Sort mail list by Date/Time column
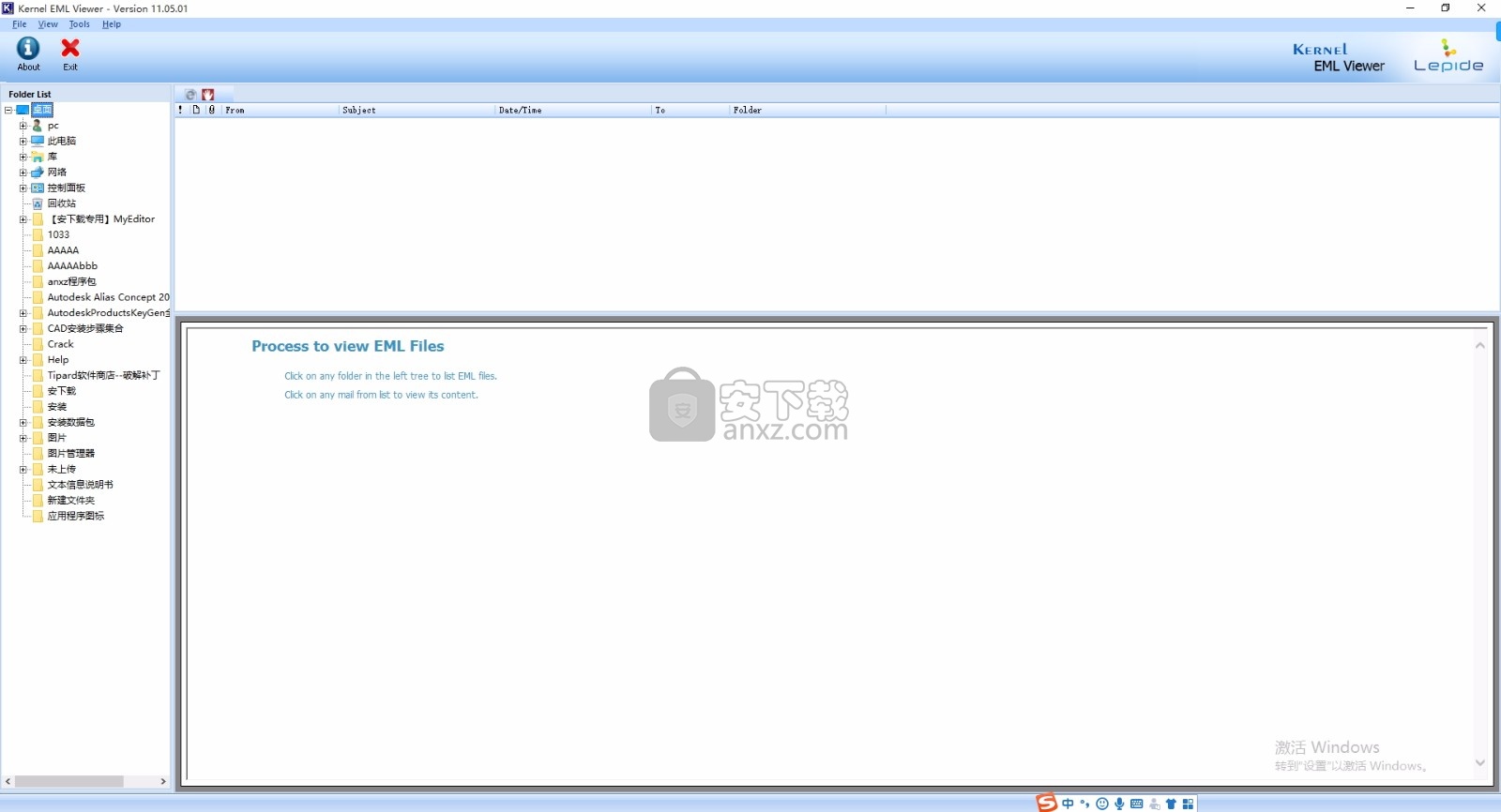This screenshot has width=1501, height=812. (573, 110)
